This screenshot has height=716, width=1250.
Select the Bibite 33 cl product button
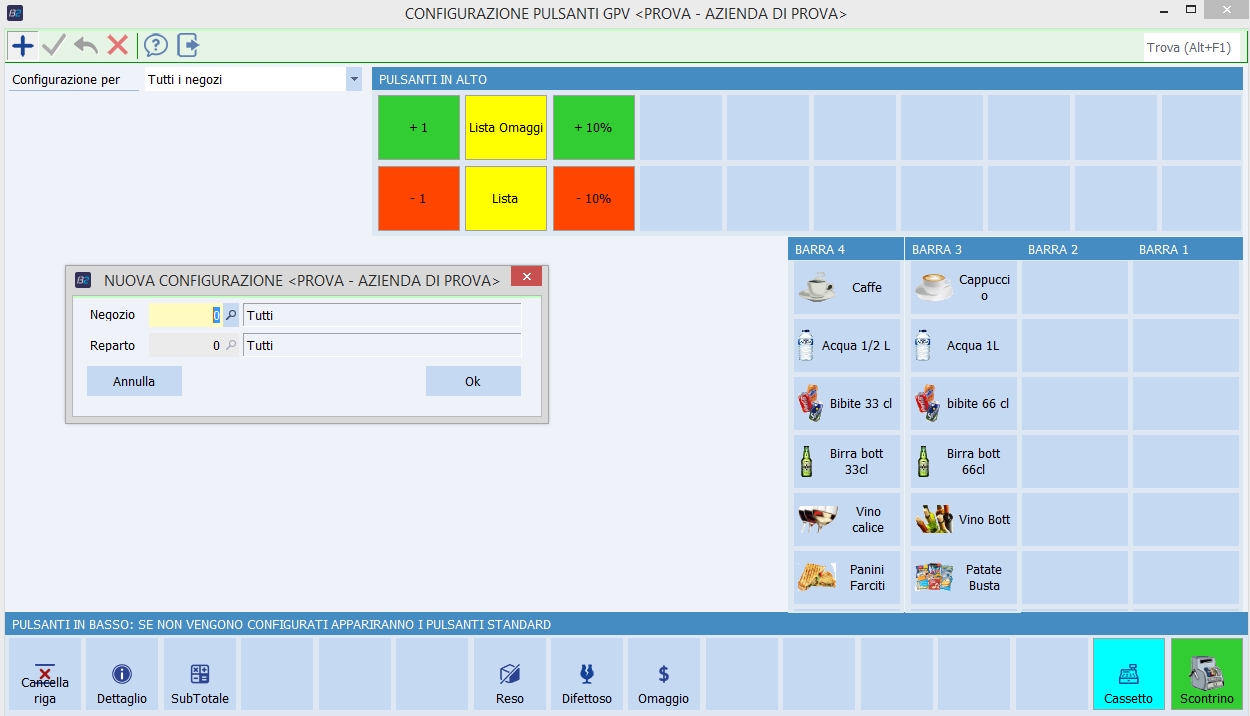847,404
